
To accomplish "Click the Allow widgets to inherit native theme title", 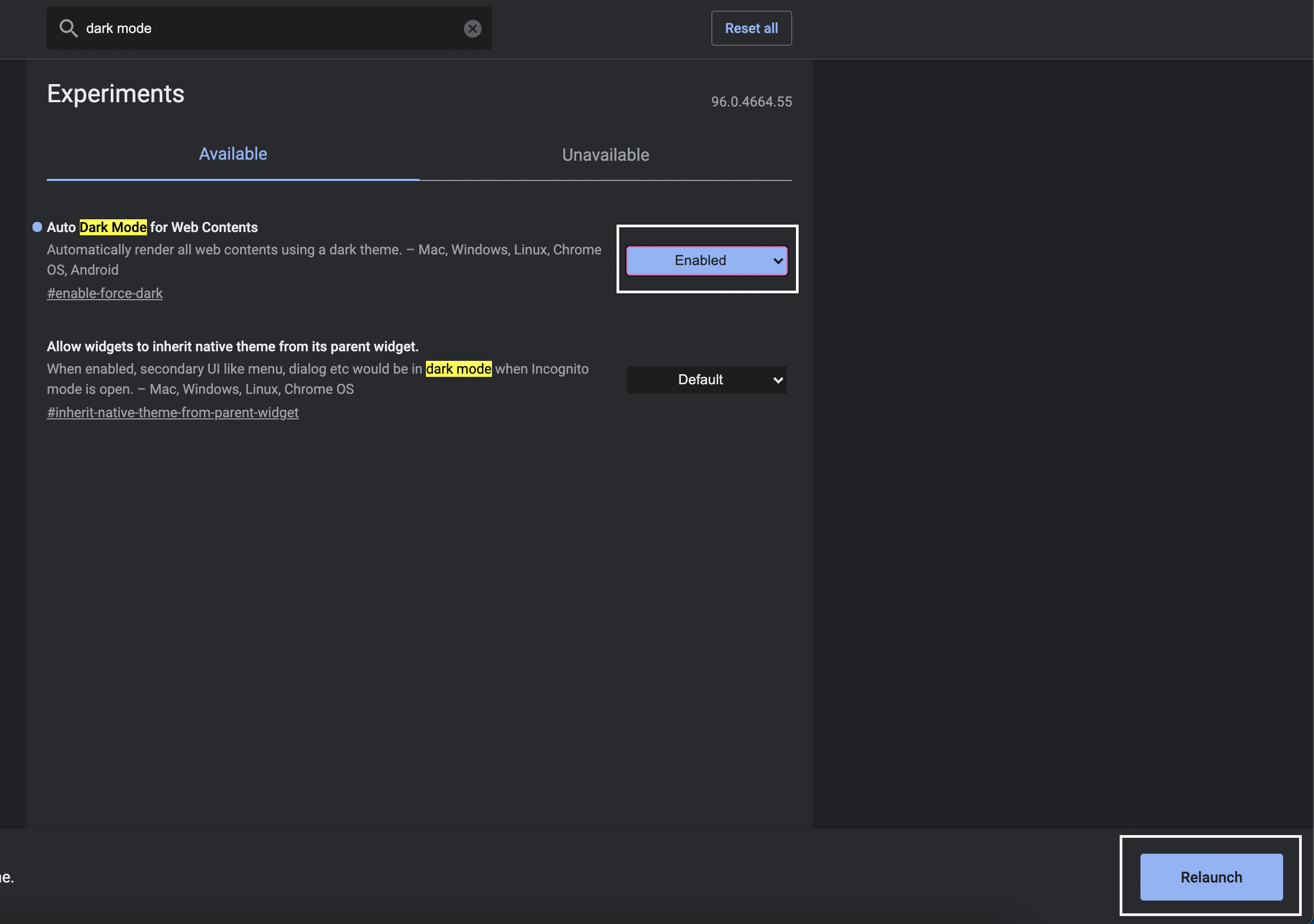I will pyautogui.click(x=232, y=346).
